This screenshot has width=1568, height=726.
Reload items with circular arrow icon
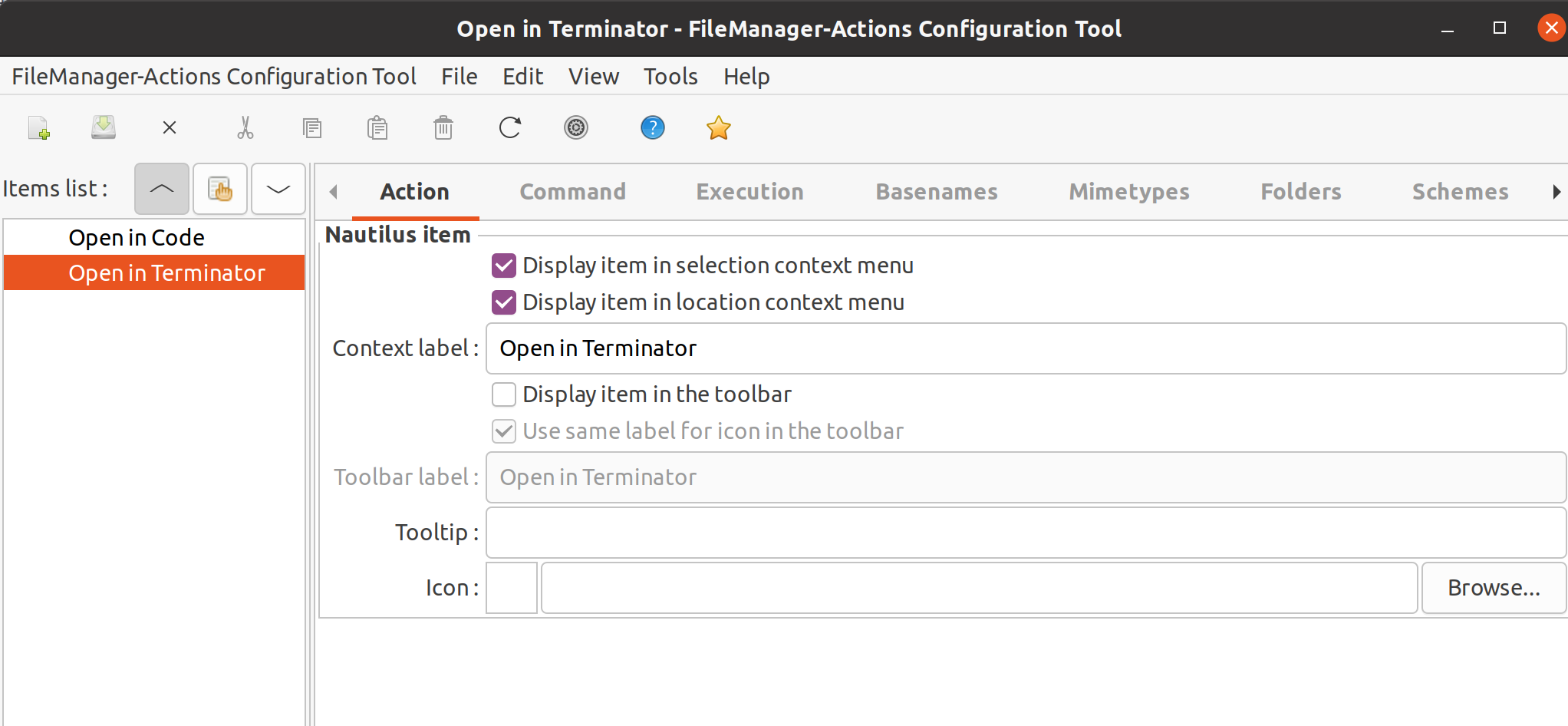pyautogui.click(x=510, y=127)
